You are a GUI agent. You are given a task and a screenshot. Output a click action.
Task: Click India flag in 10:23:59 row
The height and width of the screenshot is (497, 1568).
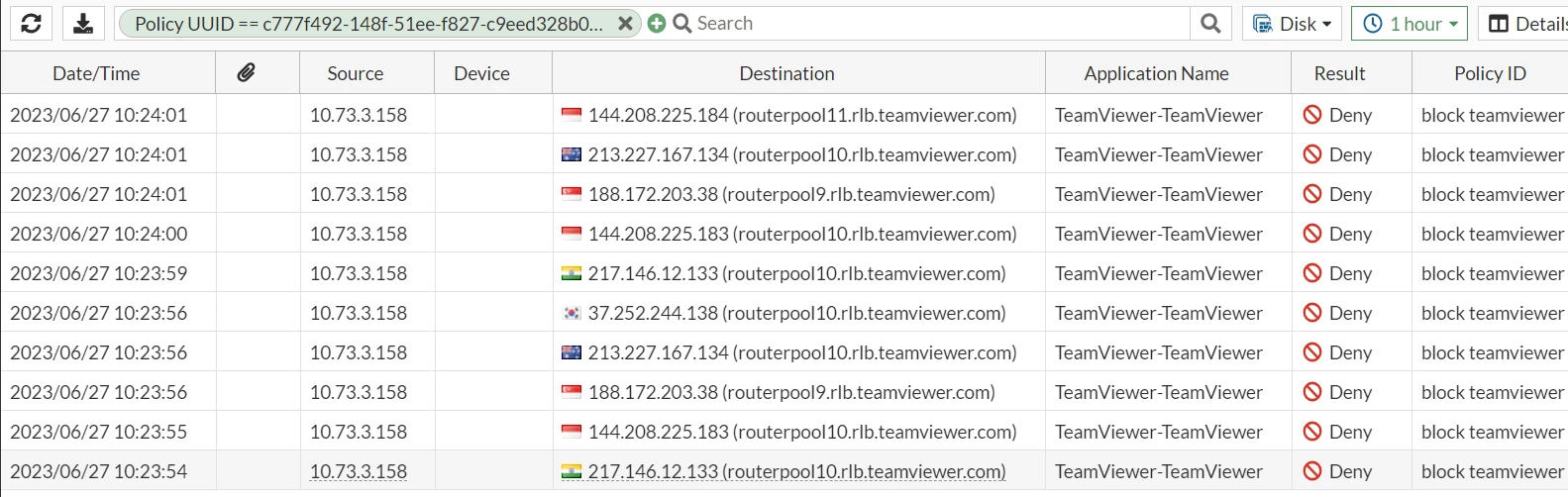click(572, 273)
